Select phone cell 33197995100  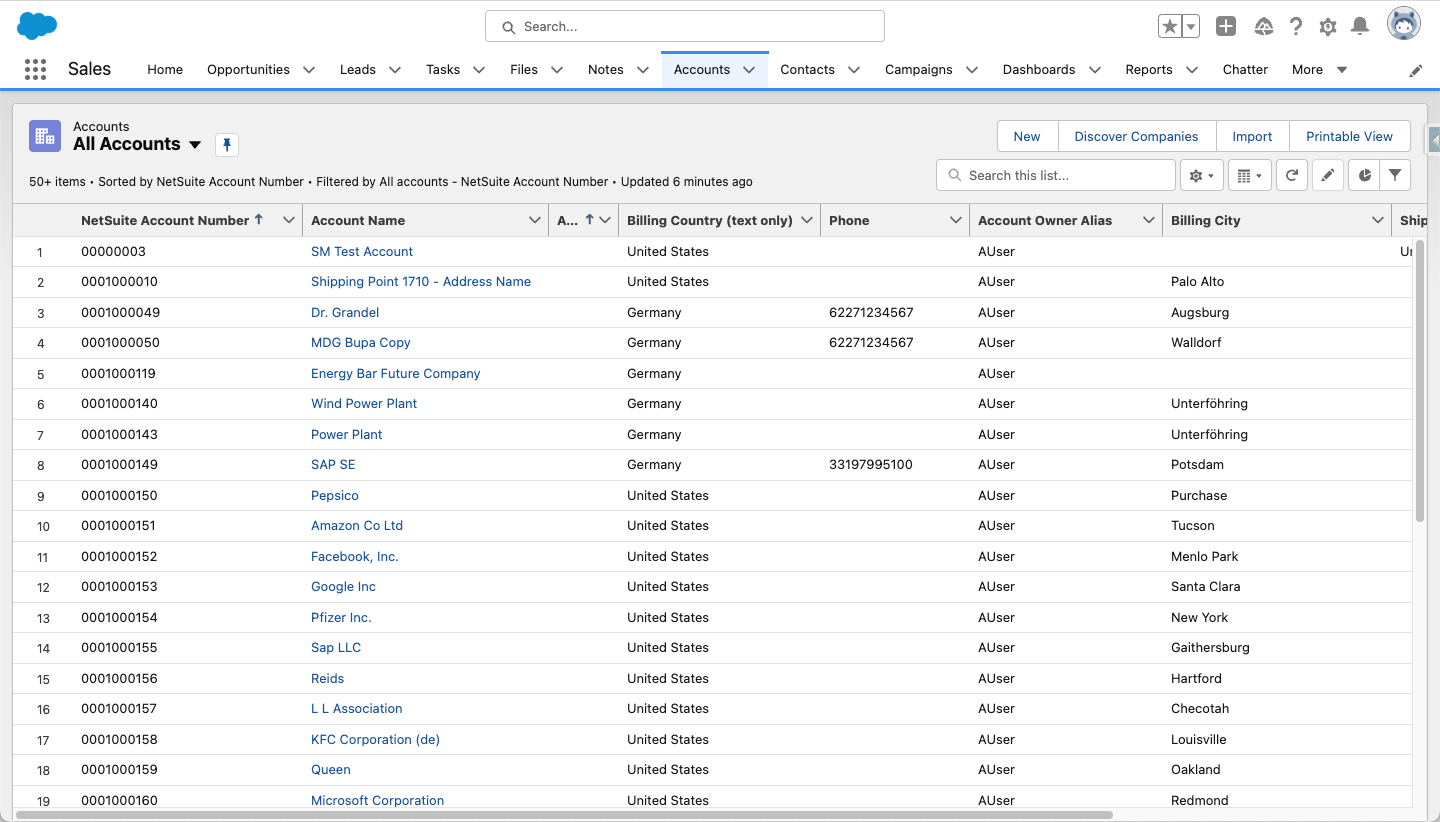(871, 464)
